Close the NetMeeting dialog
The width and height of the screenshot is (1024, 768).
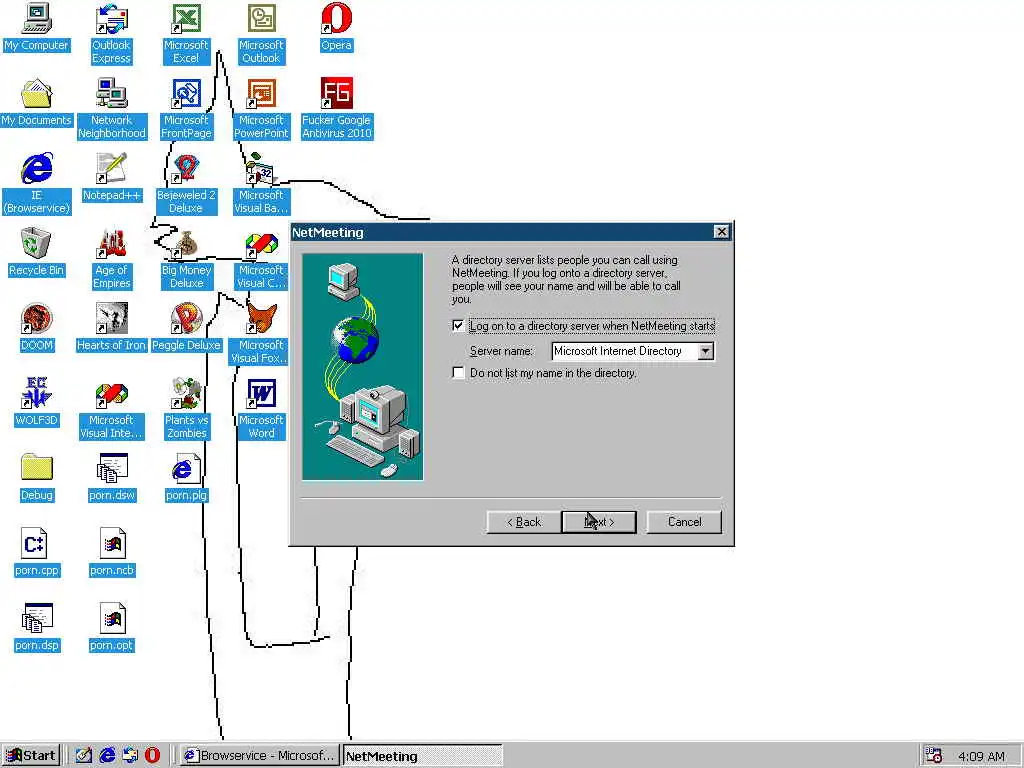721,232
